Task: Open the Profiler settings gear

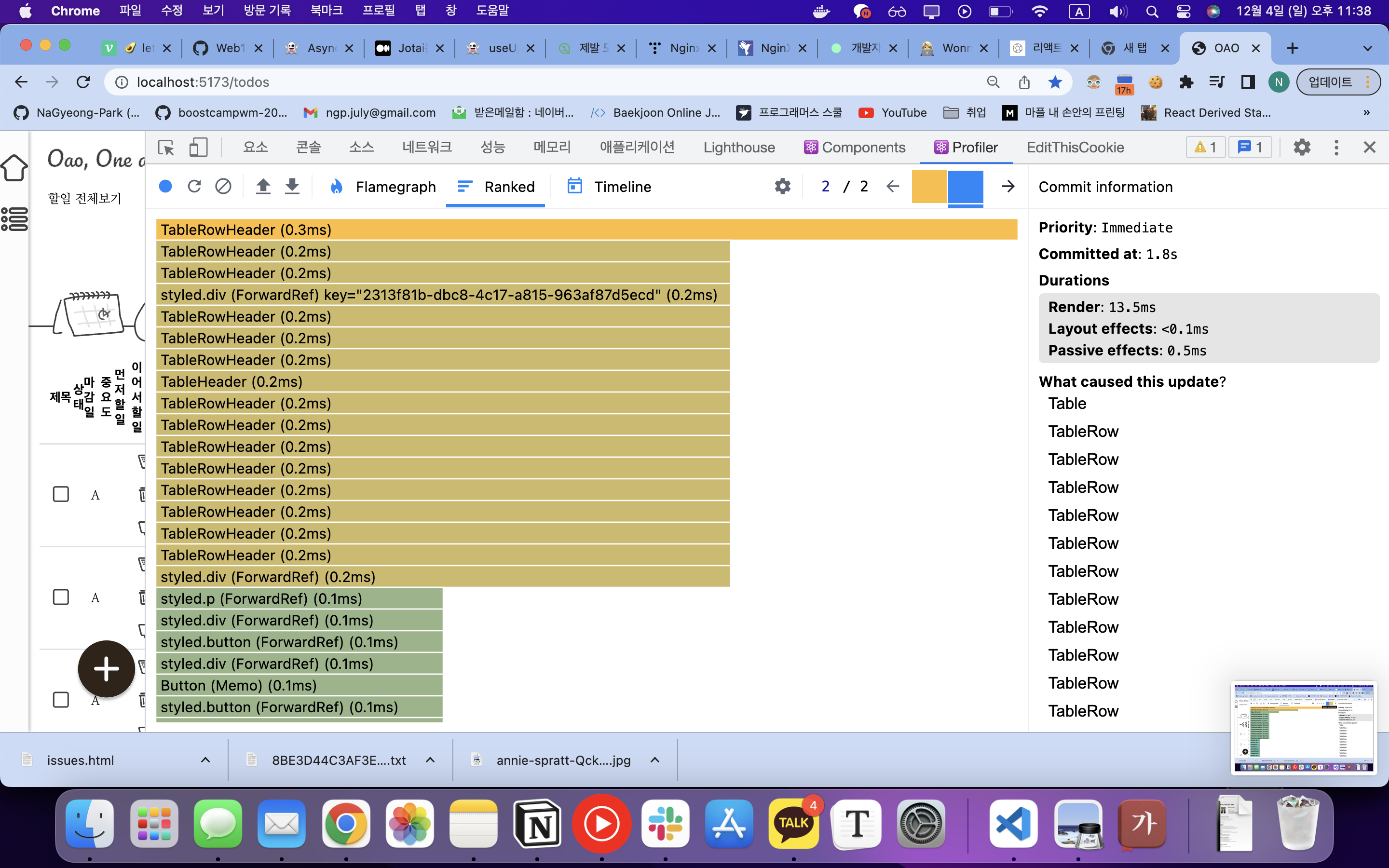Action: point(782,186)
